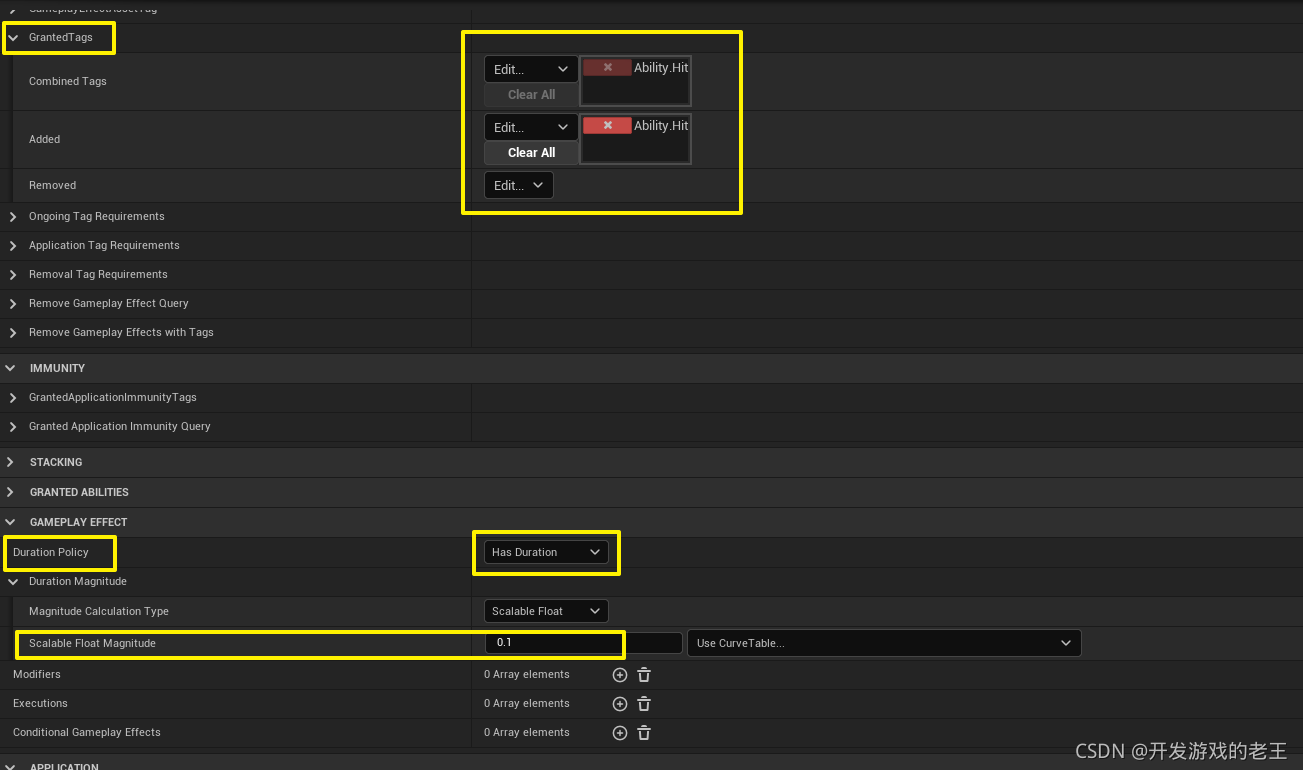Select the Conditional Gameplay Effects label
Viewport: 1303px width, 770px height.
87,733
